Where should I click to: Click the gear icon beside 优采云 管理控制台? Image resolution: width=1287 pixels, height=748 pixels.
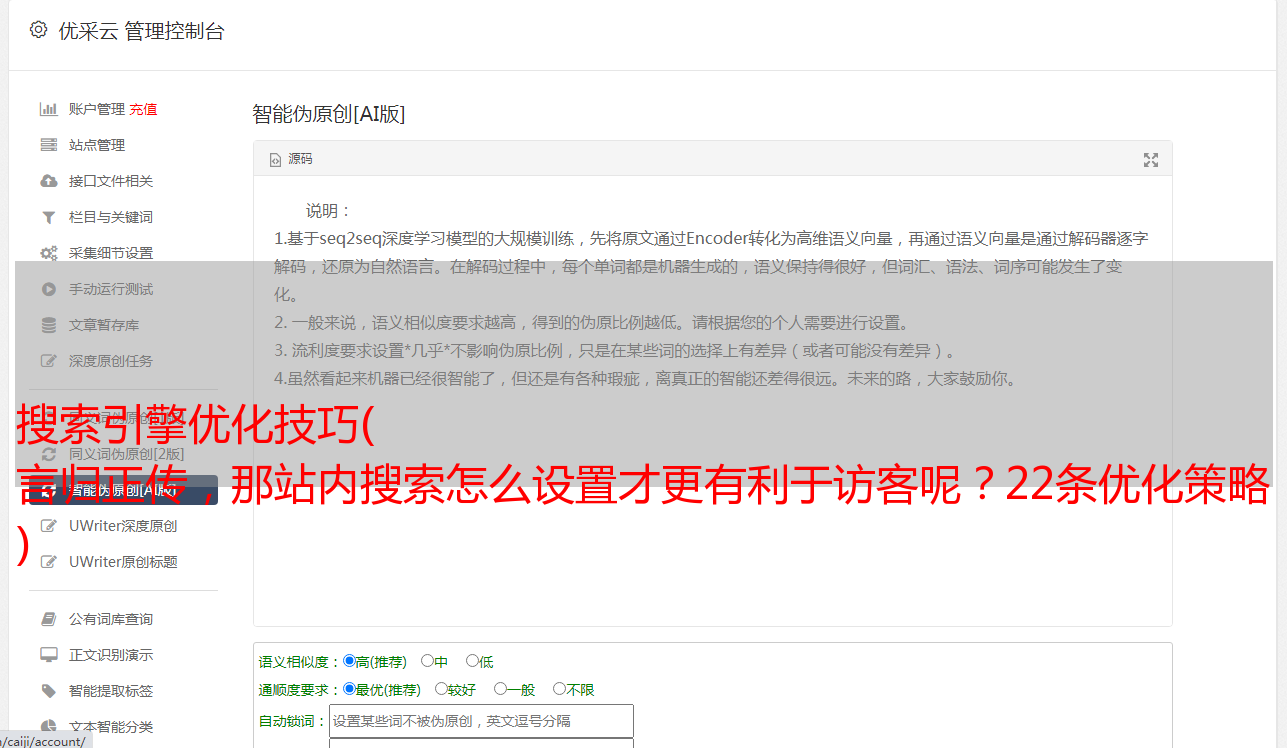[x=38, y=30]
